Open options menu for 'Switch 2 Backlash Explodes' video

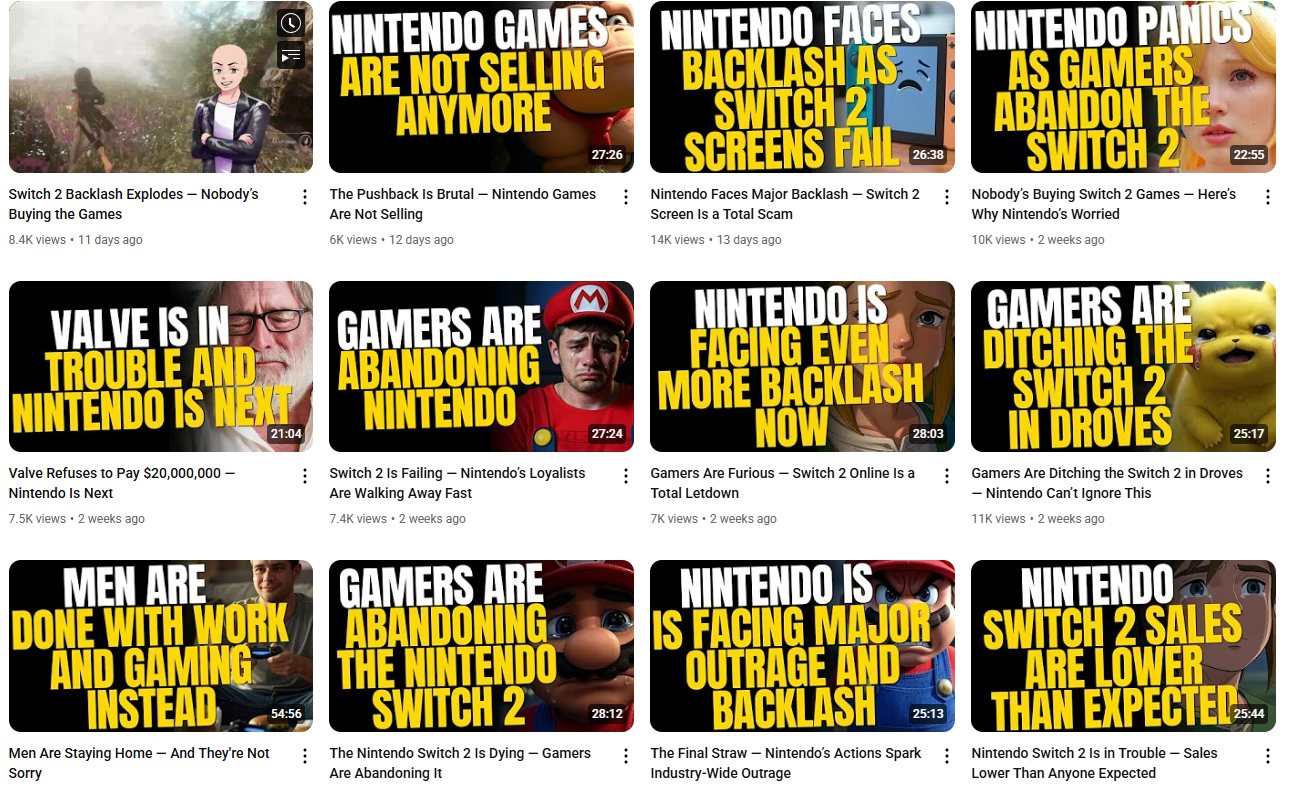pyautogui.click(x=305, y=197)
